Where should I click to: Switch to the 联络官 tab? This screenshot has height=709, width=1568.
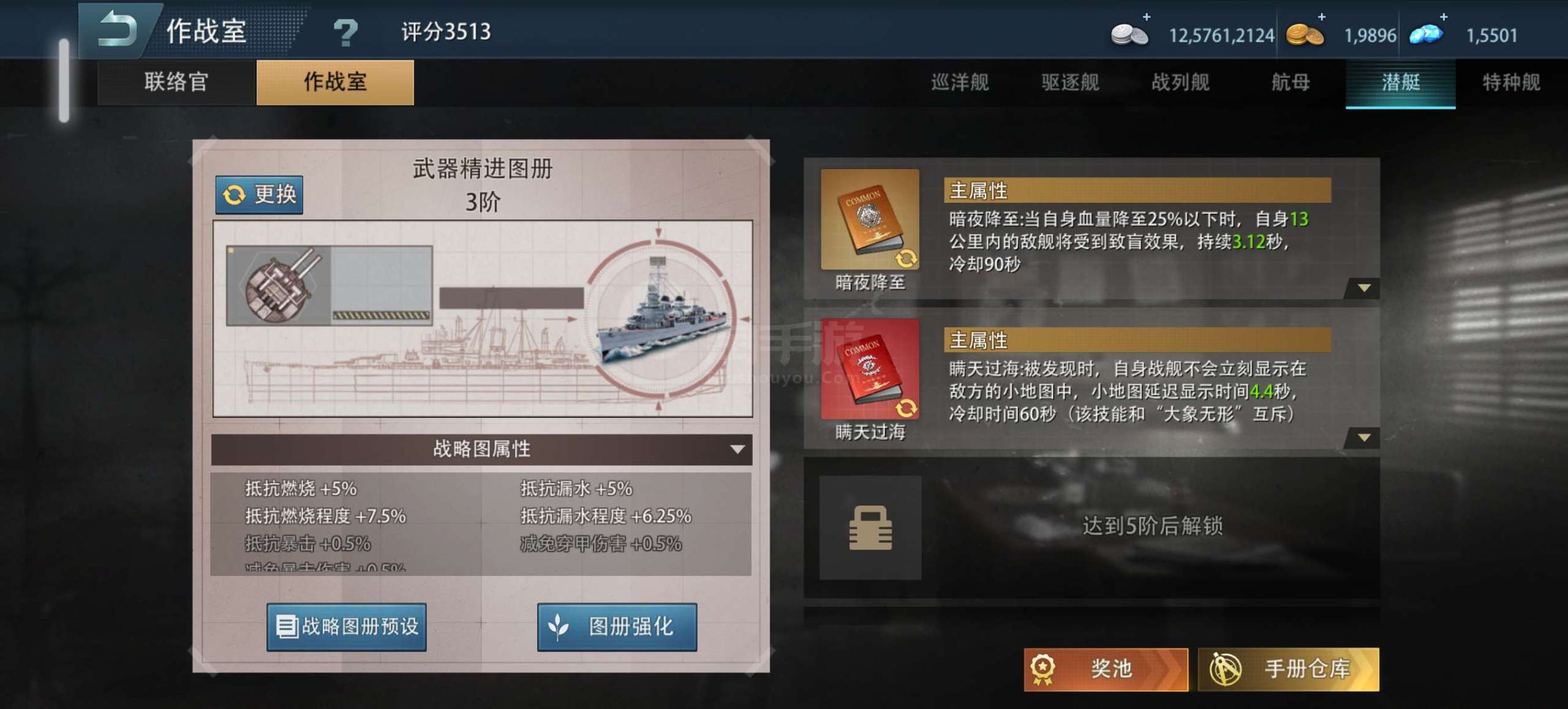click(x=176, y=82)
